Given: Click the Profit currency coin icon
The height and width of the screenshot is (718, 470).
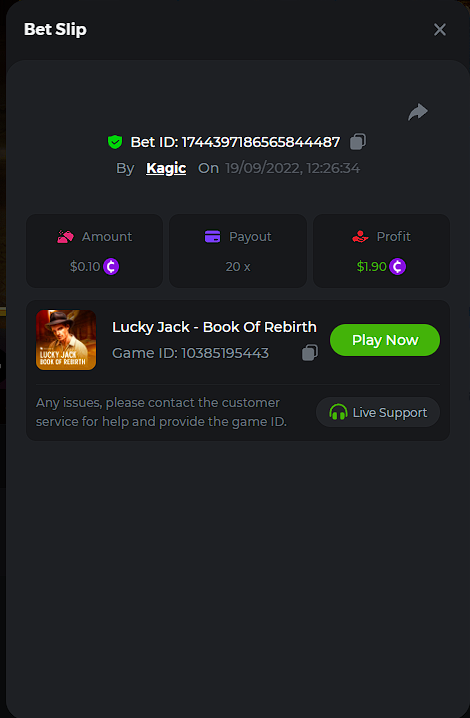Looking at the screenshot, I should 397,267.
